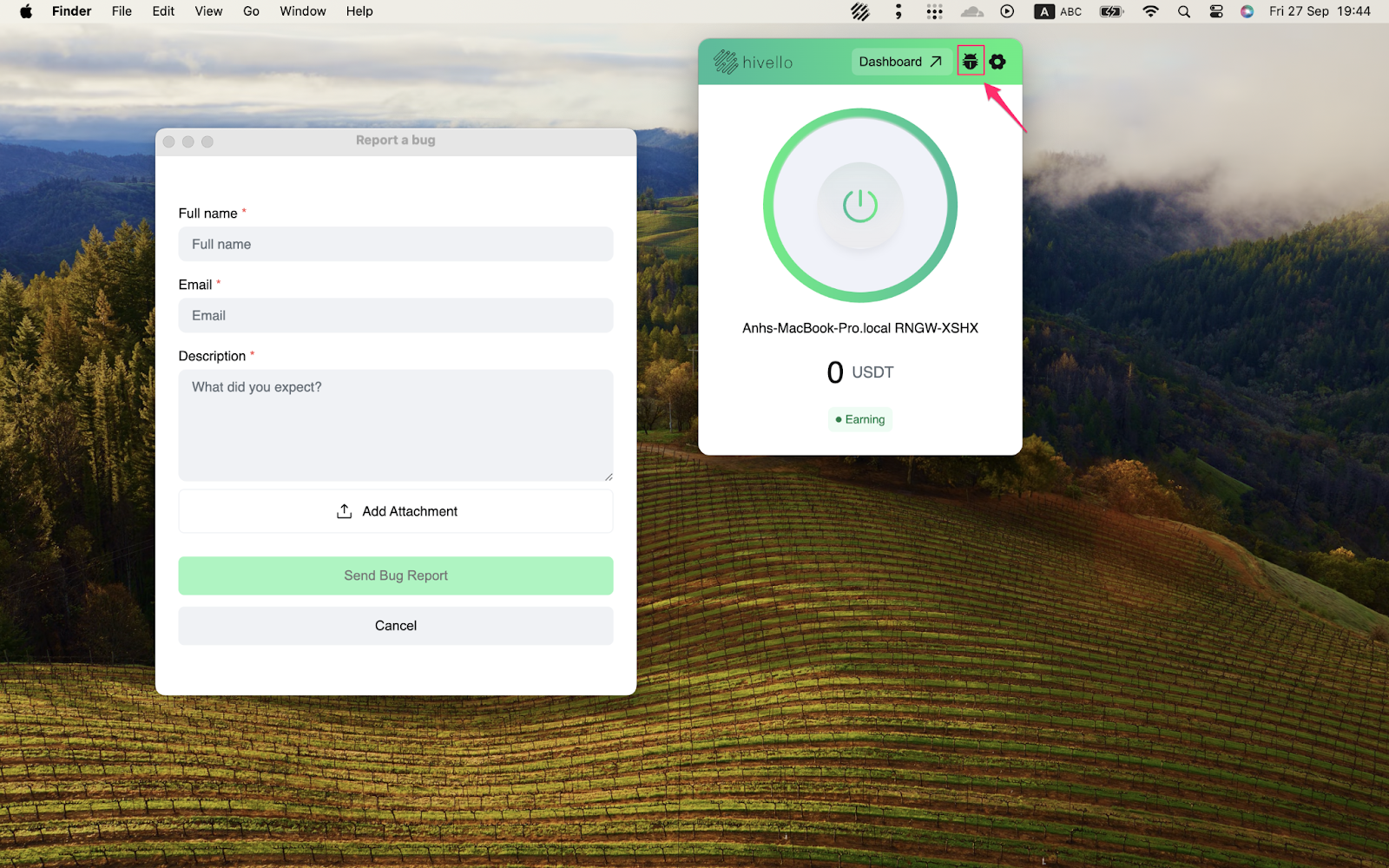Open Control Center in the menu bar
This screenshot has height=868, width=1389.
(1215, 11)
